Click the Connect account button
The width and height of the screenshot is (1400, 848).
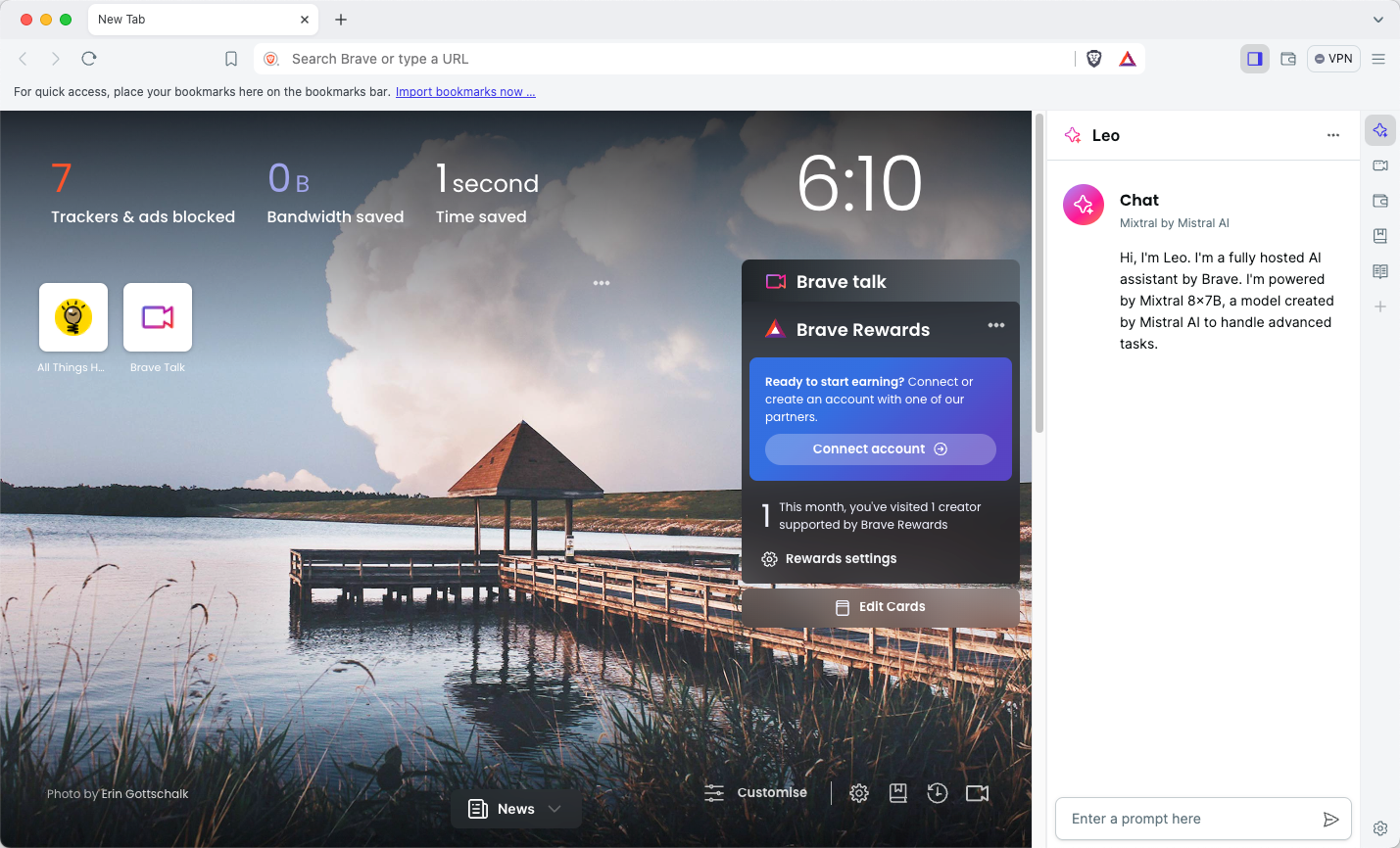881,449
